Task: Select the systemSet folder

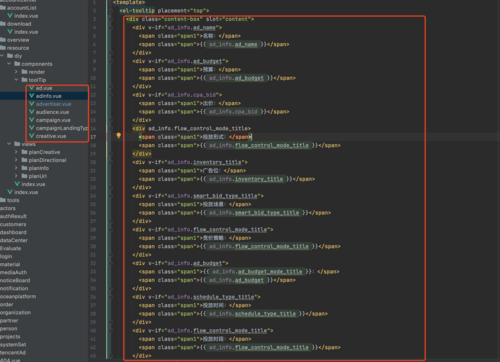Action: [x=13, y=344]
